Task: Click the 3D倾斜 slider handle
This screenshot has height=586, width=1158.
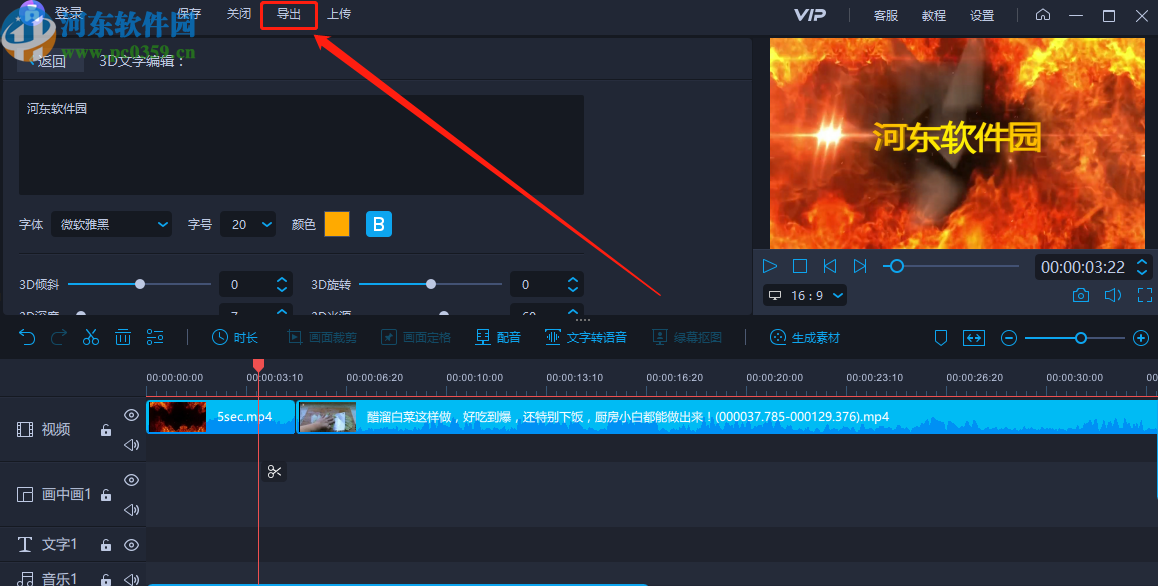Action: pos(140,284)
